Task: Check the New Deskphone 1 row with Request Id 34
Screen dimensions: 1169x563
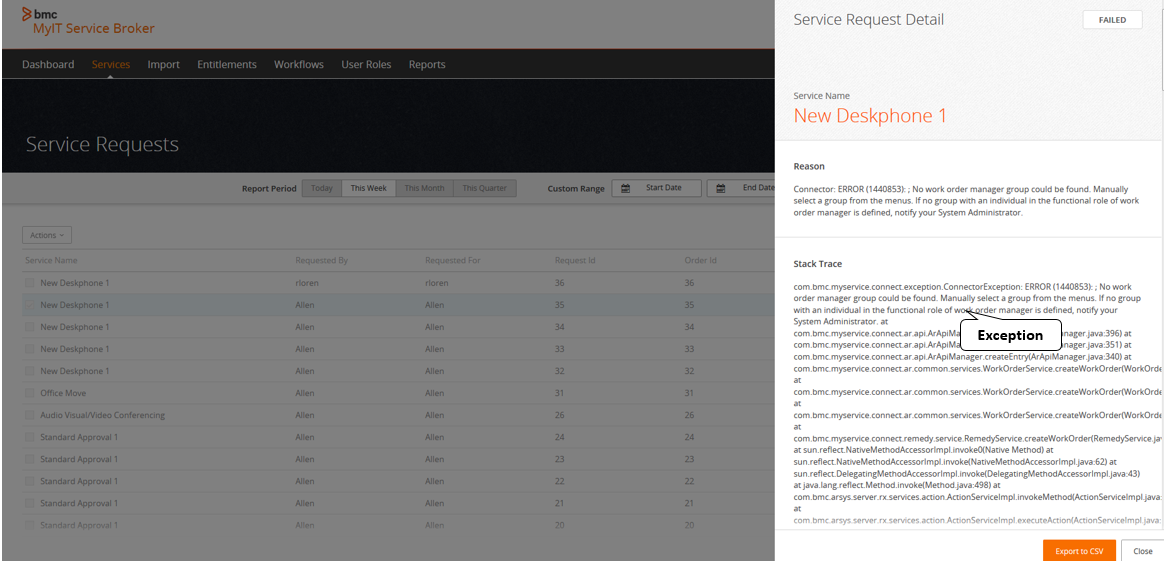Action: 30,327
